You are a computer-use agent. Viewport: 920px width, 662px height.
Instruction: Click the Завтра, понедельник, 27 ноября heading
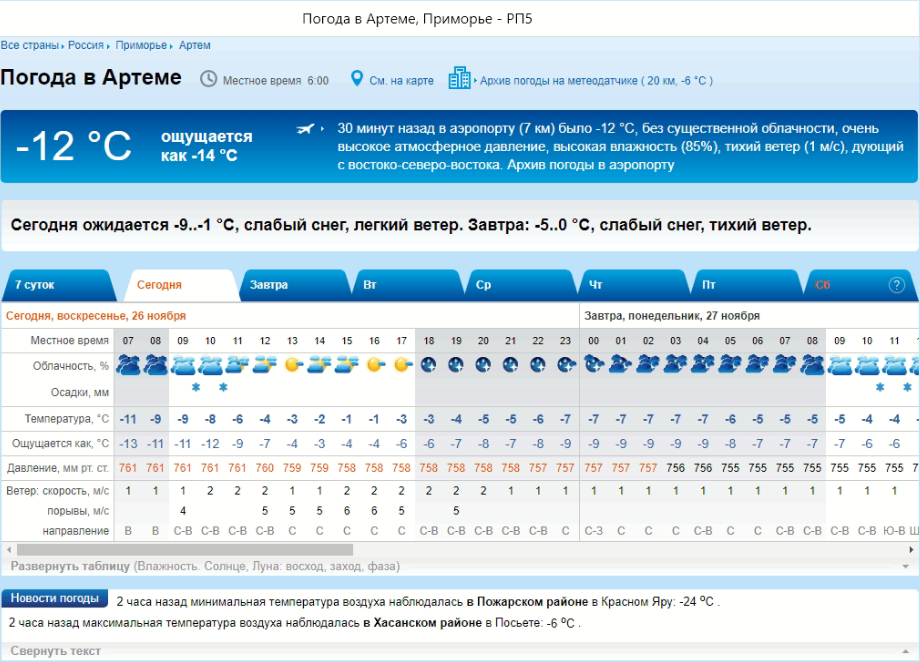tap(672, 316)
